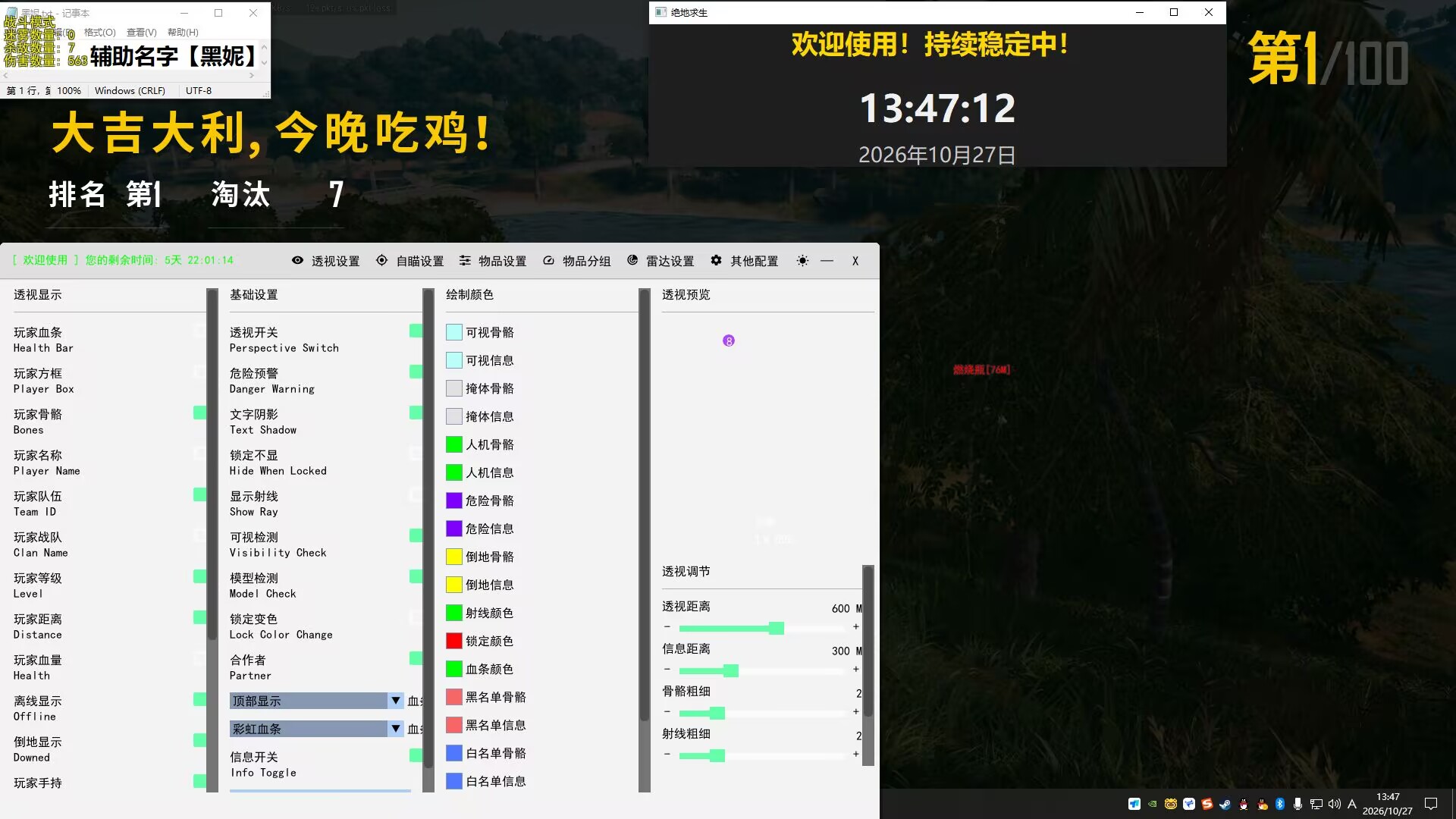The width and height of the screenshot is (1456, 819).
Task: Open the Steam tray icon
Action: pos(1225,804)
